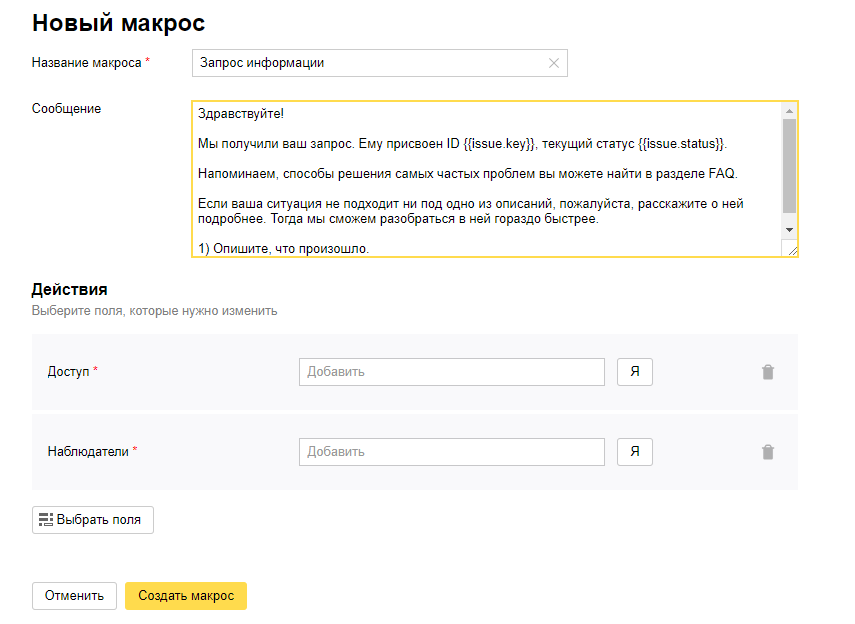Click the Действия section heading
This screenshot has height=624, width=855.
coord(66,289)
